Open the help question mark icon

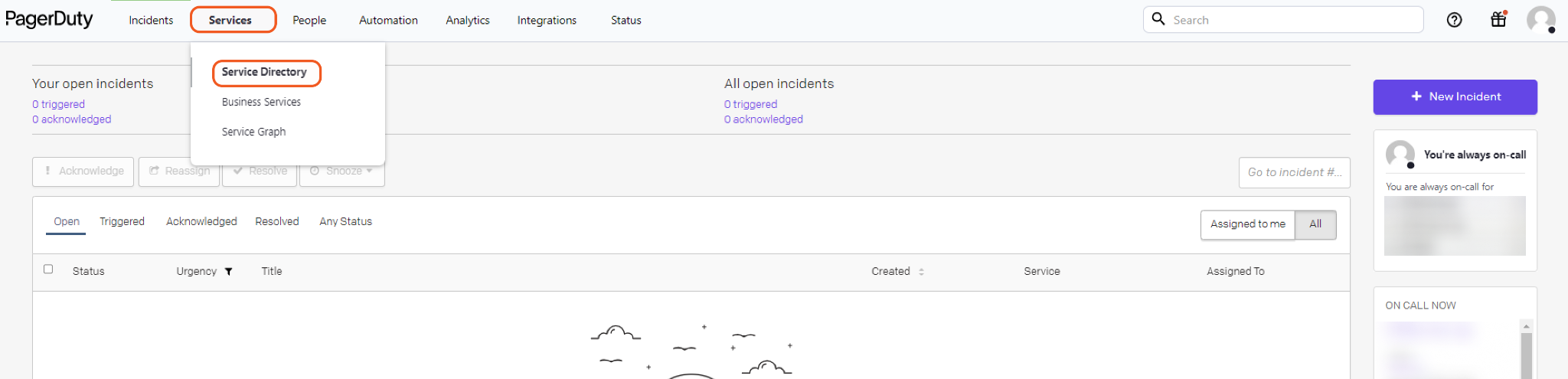(x=1454, y=20)
